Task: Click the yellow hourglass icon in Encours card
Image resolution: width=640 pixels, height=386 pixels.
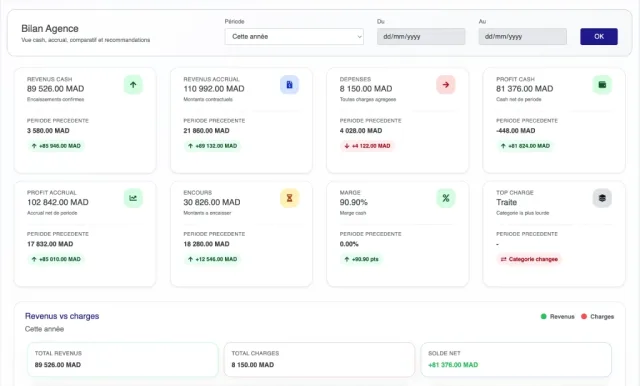Action: click(289, 198)
